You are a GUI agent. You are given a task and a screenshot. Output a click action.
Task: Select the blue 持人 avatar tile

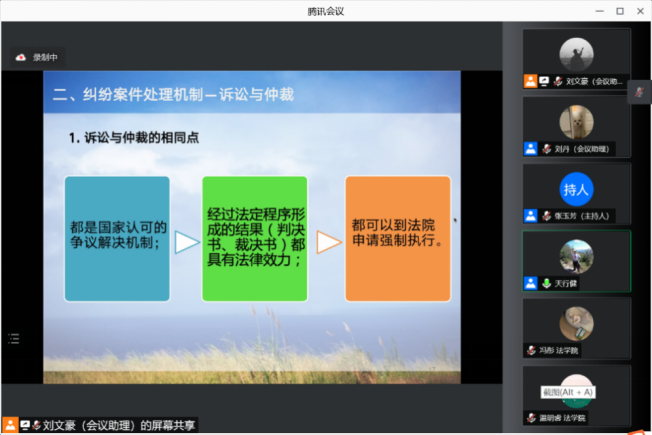point(576,188)
